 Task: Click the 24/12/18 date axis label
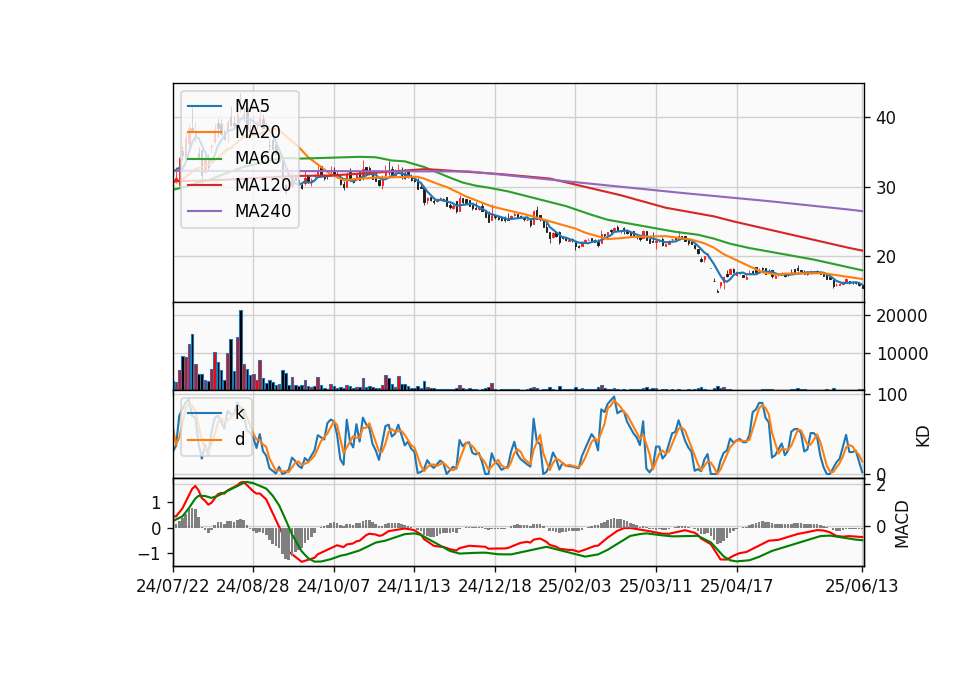click(x=495, y=586)
